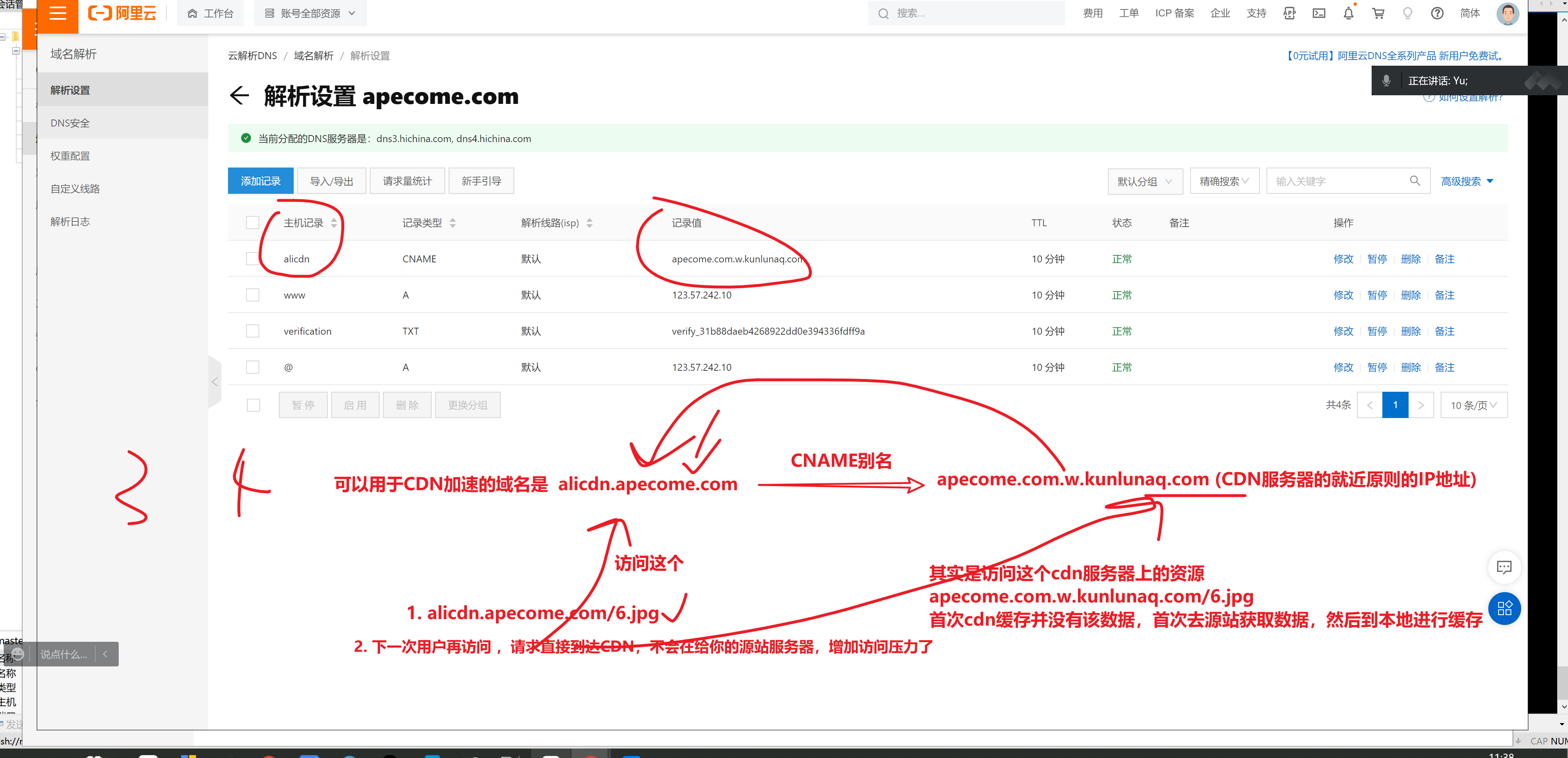Check the verification record checkbox
Image resolution: width=1568 pixels, height=758 pixels.
[253, 331]
